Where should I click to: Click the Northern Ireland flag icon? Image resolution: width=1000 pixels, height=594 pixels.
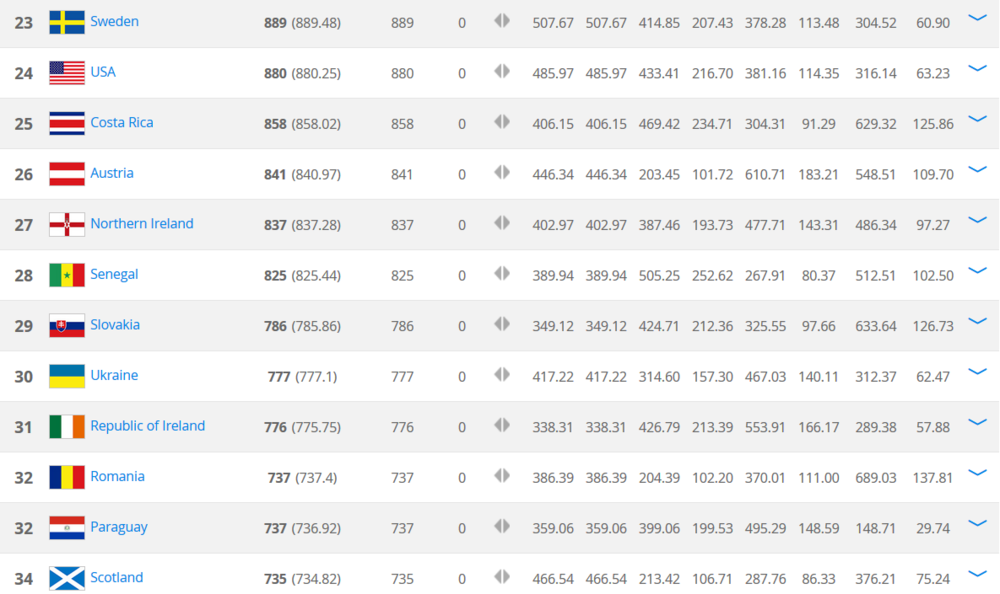point(67,224)
